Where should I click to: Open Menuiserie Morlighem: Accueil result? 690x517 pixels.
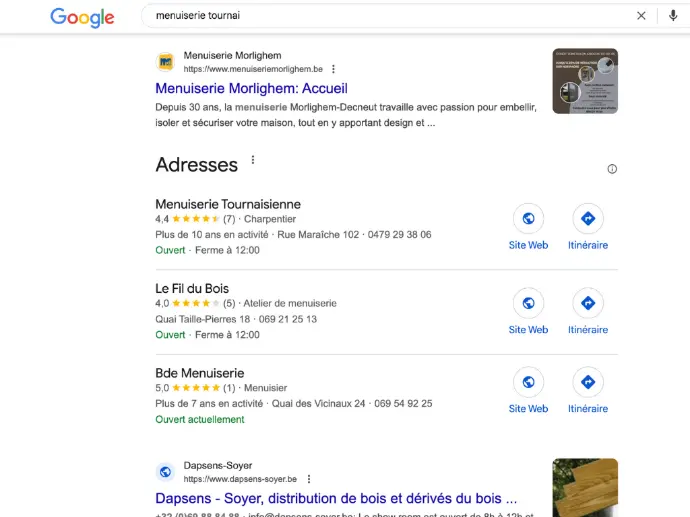click(251, 88)
